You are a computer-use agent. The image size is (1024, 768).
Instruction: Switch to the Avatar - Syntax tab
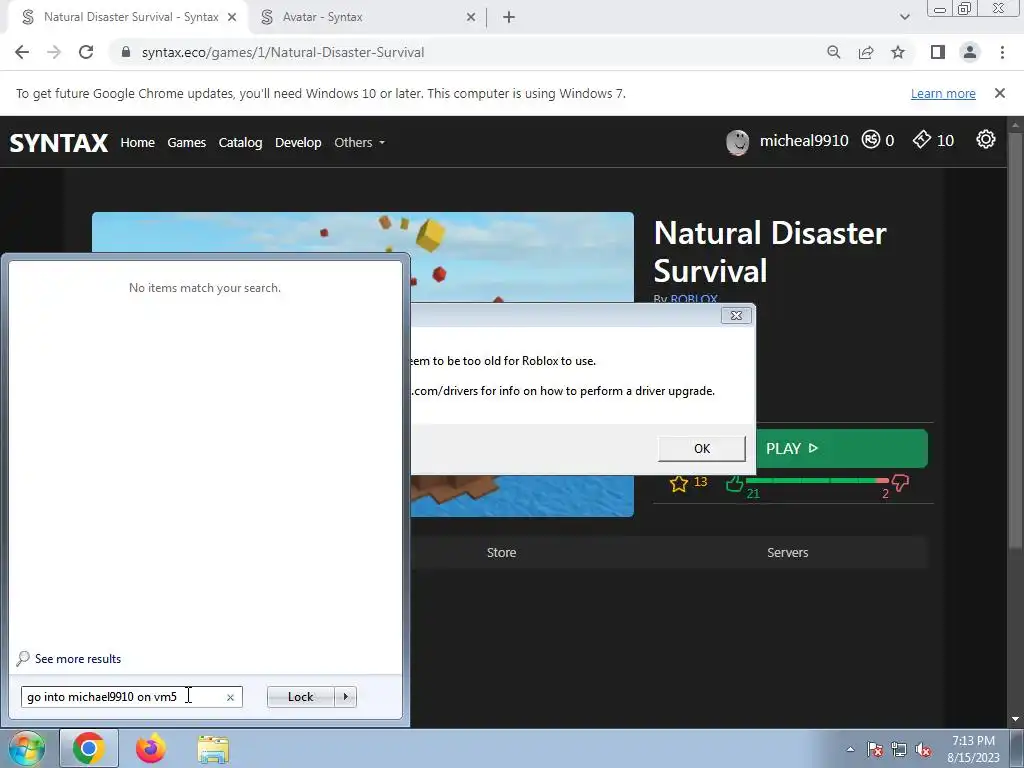368,17
